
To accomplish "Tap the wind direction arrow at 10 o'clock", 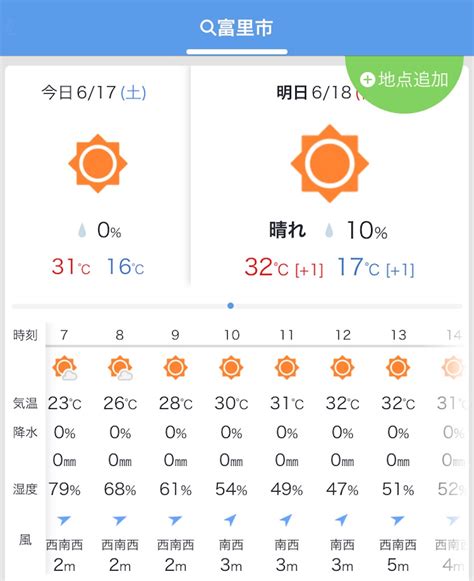I will tap(231, 520).
